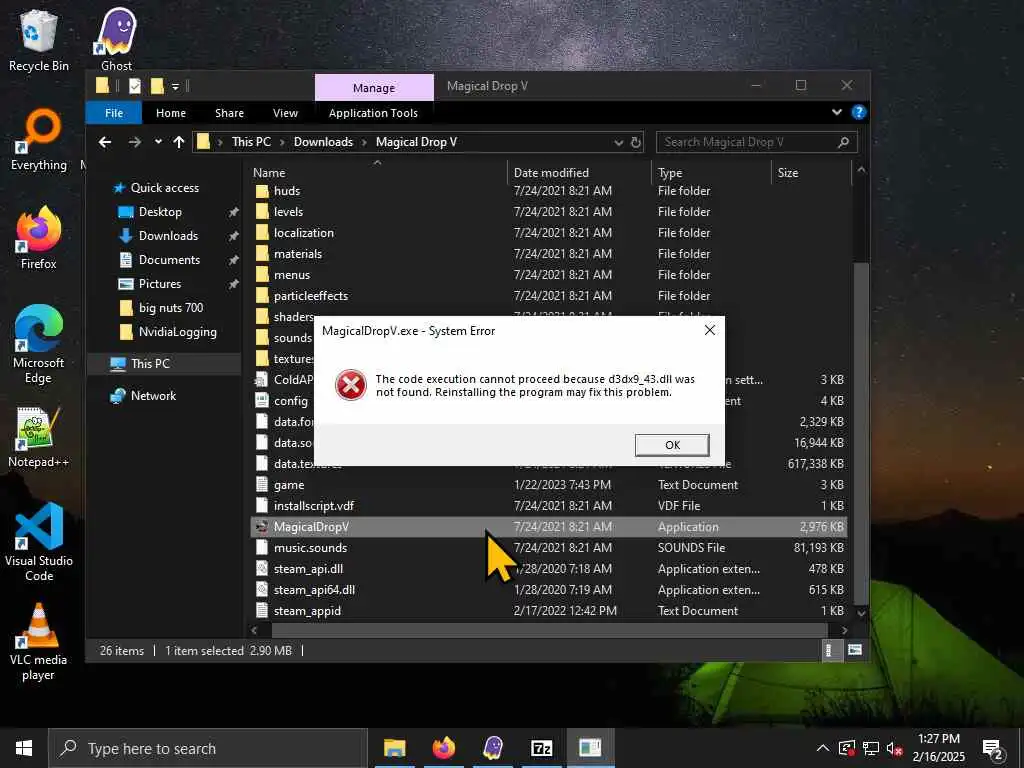Open the File menu tab
1024x768 pixels.
point(114,113)
